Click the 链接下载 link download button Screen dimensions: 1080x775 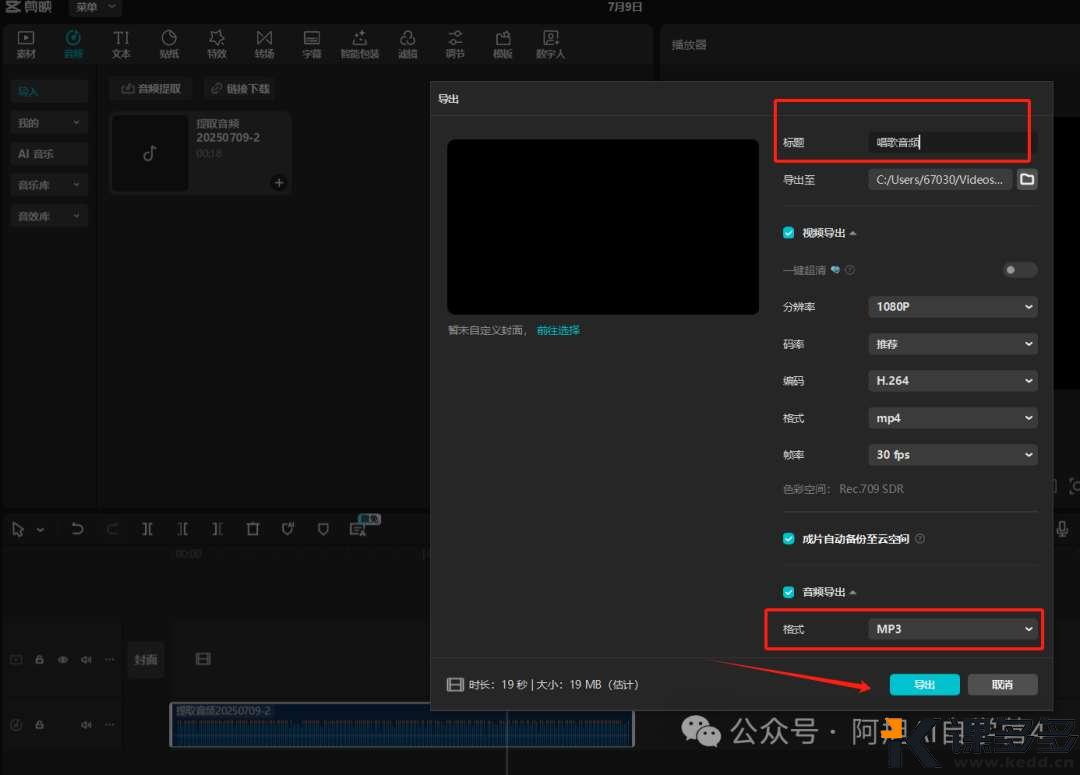[241, 89]
